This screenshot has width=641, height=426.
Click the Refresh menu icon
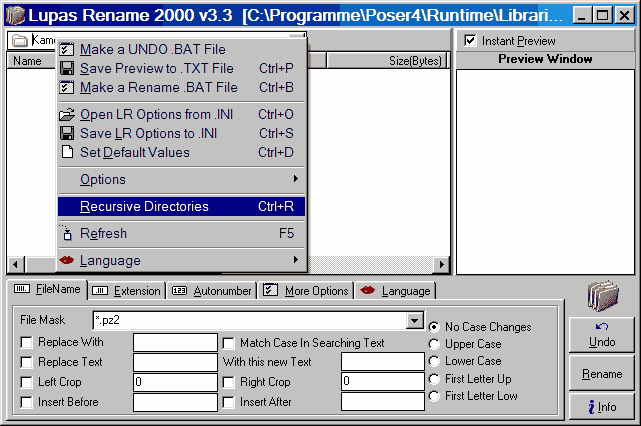pyautogui.click(x=67, y=233)
